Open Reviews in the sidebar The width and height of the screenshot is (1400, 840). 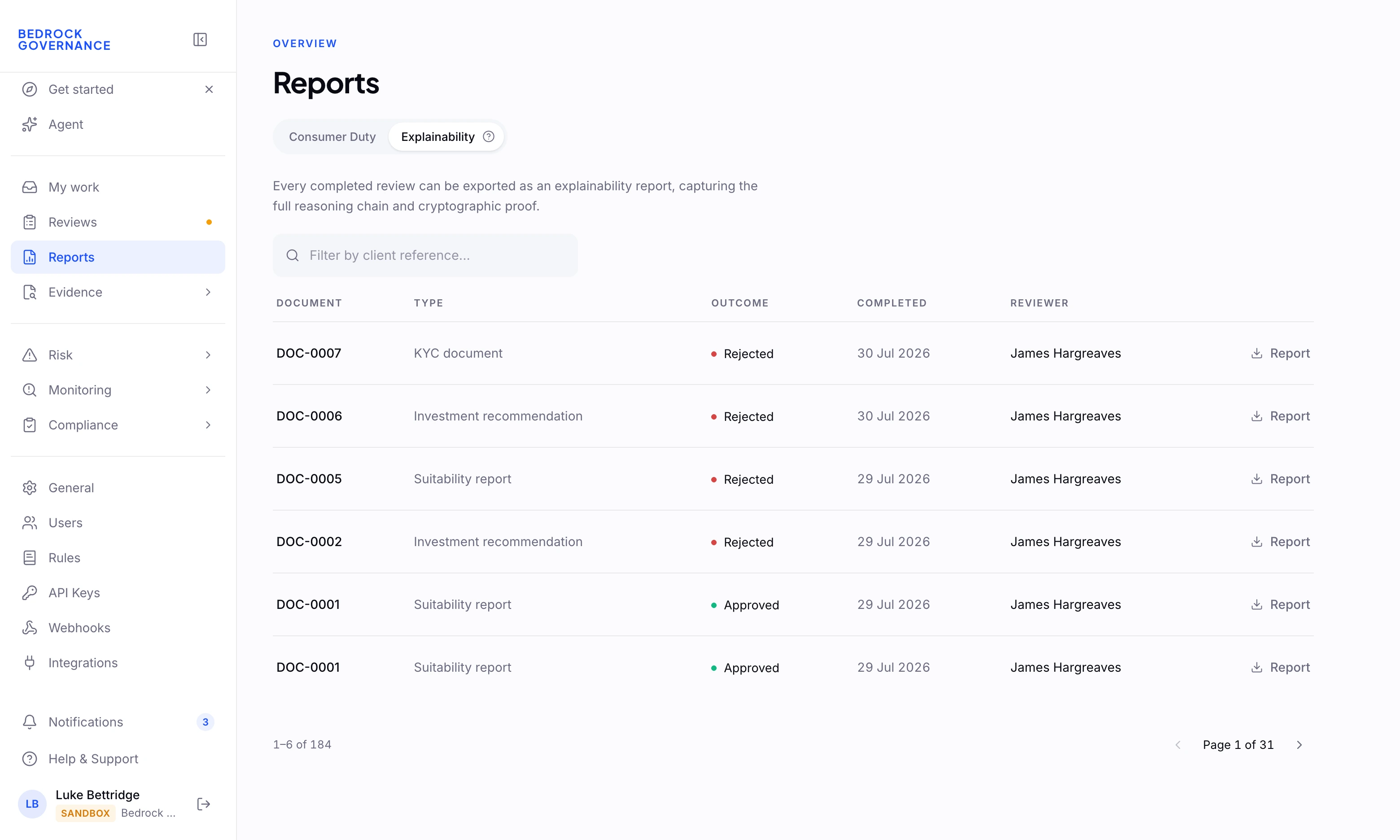point(118,223)
